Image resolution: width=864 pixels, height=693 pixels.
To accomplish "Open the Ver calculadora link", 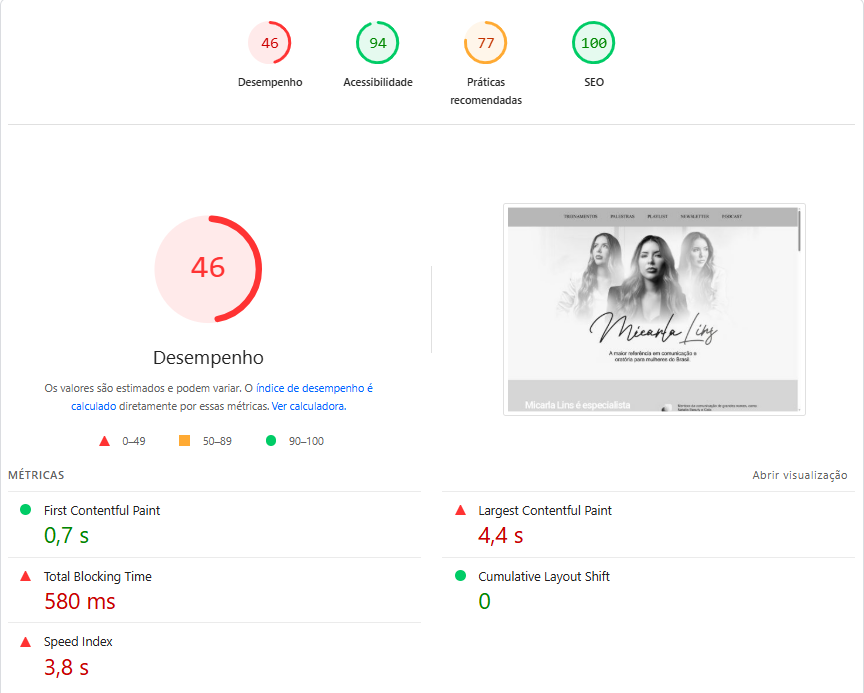I will click(x=308, y=407).
